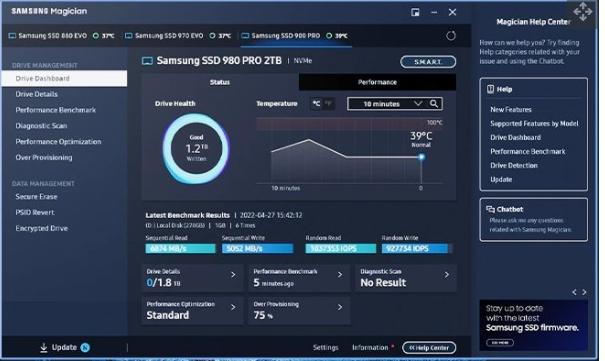Image resolution: width=605 pixels, height=361 pixels.
Task: Open Settings in the bottom bar
Action: 325,348
